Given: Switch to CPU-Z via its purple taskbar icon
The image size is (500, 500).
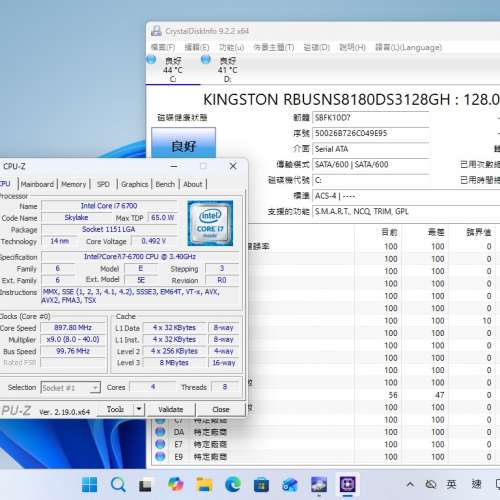Looking at the screenshot, I should tap(348, 484).
